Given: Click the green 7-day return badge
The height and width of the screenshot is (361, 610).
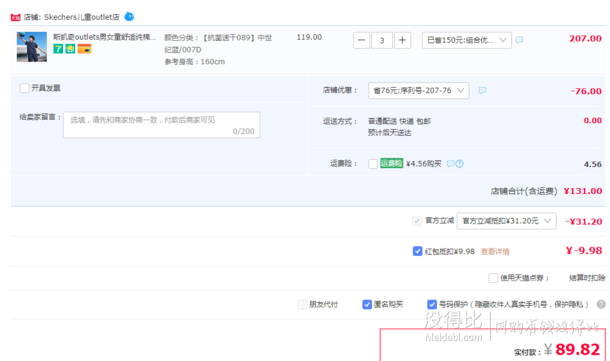Looking at the screenshot, I should (x=58, y=49).
